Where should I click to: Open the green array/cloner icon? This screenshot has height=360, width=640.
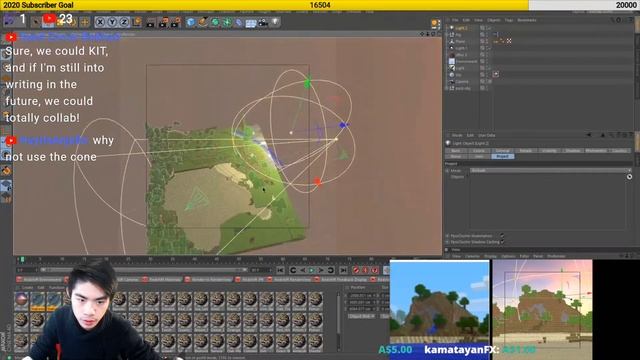coord(227,22)
